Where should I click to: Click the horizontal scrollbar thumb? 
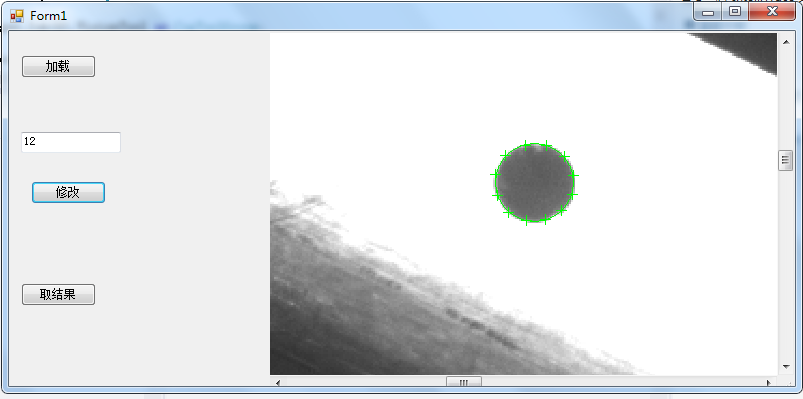point(464,382)
